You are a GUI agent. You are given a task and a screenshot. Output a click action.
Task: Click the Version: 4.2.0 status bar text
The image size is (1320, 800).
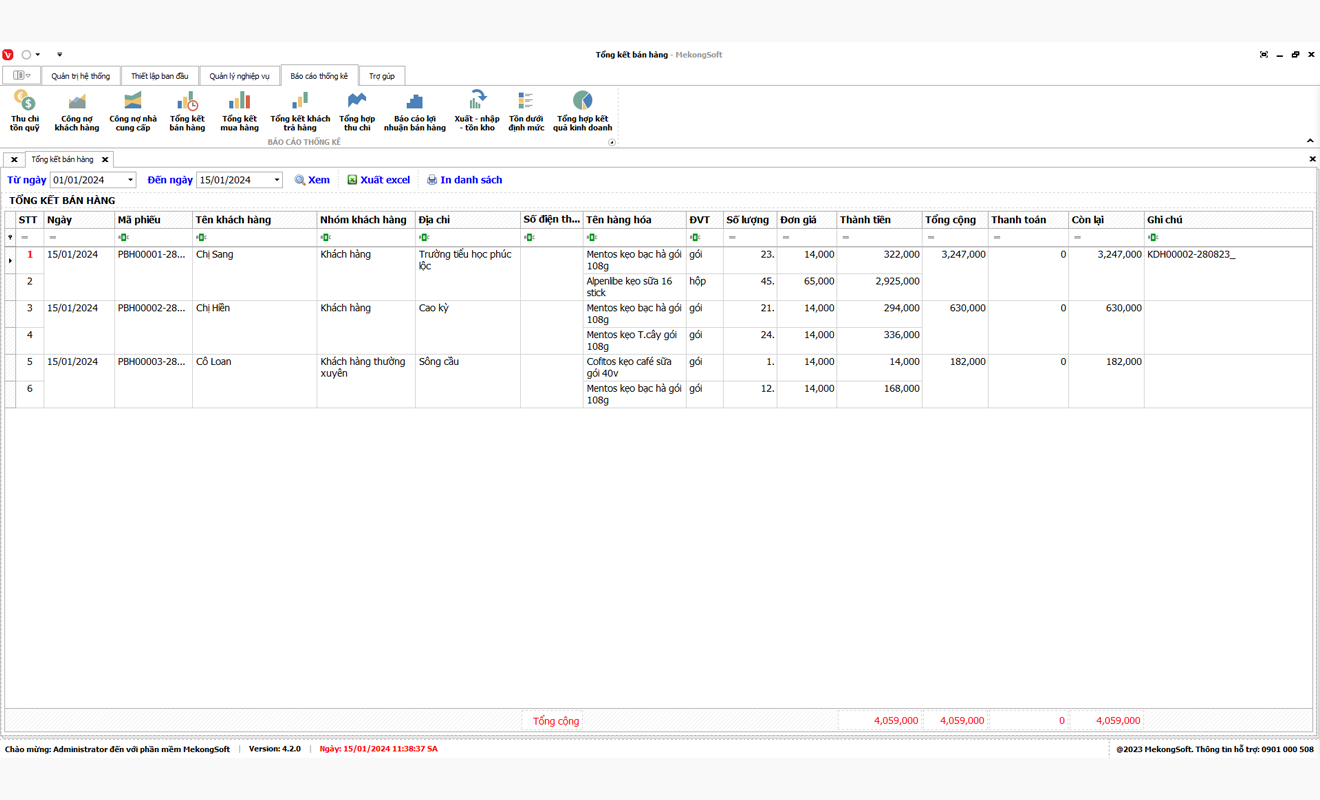pyautogui.click(x=275, y=749)
